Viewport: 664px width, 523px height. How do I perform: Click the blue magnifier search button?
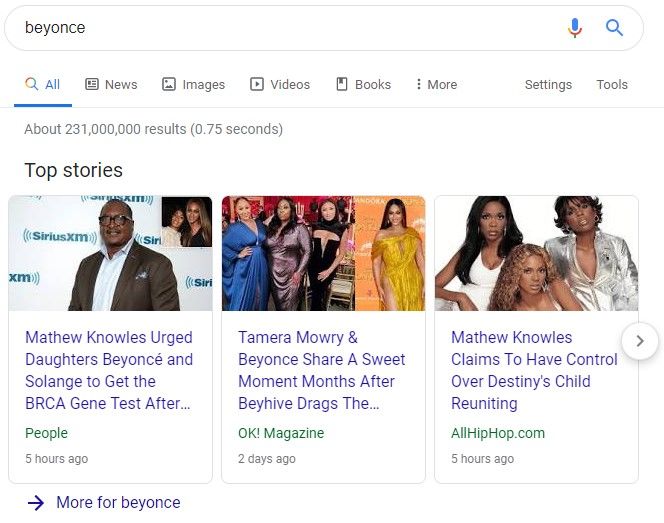click(614, 28)
